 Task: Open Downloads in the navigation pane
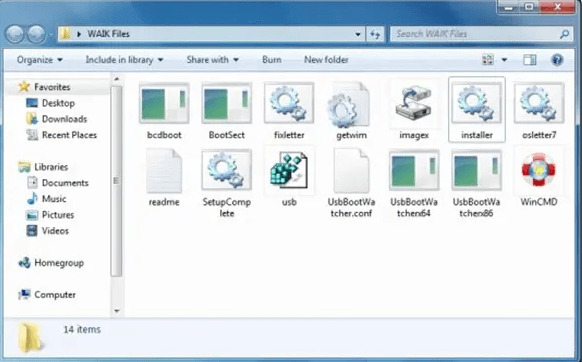coord(65,119)
